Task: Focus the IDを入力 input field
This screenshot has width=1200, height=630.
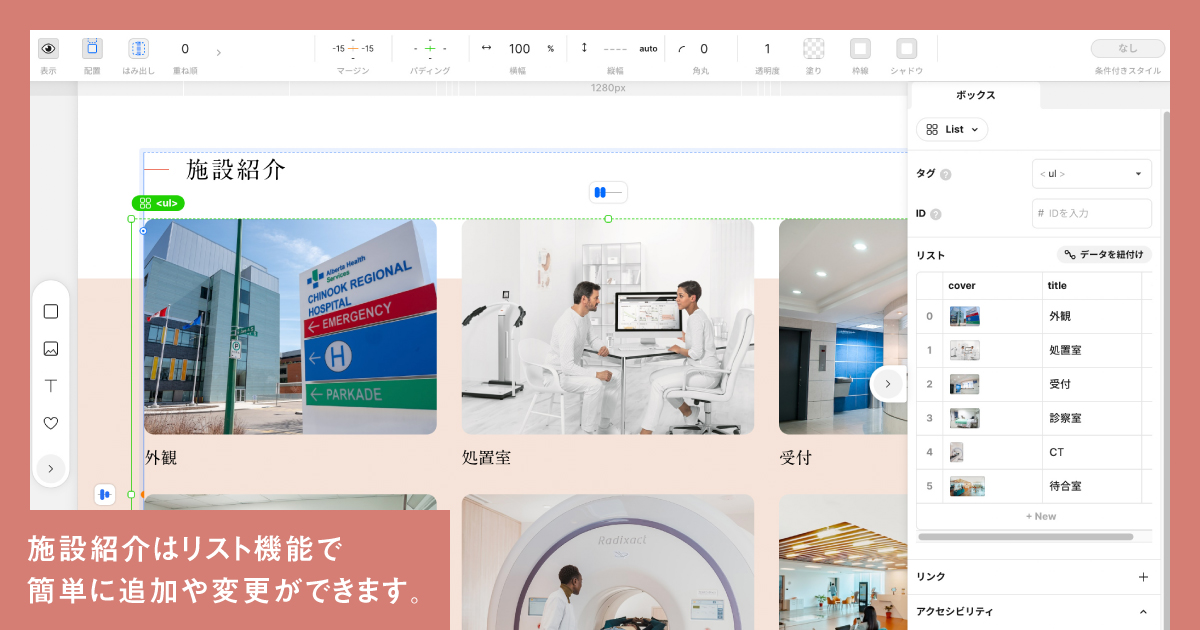Action: 1092,213
